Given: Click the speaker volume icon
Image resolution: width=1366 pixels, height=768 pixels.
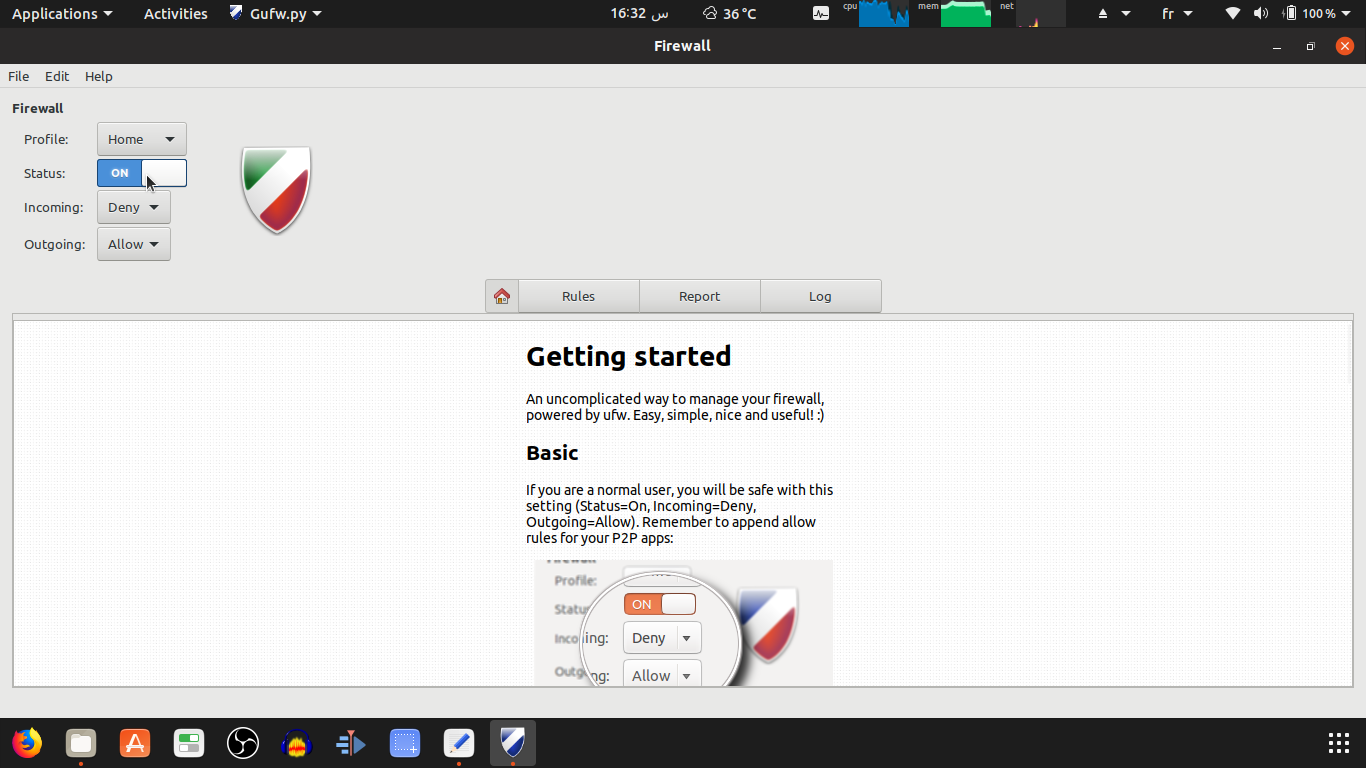Looking at the screenshot, I should click(1261, 14).
